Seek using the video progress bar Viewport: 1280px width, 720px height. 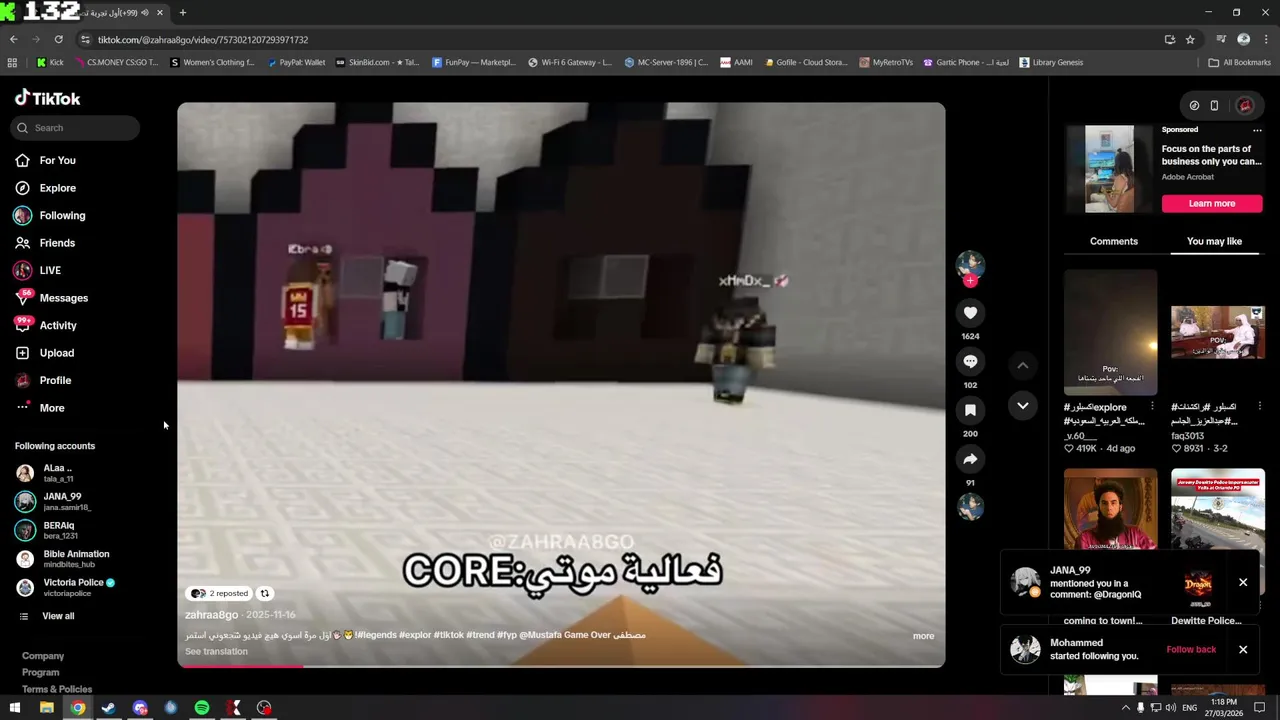pyautogui.click(x=561, y=665)
